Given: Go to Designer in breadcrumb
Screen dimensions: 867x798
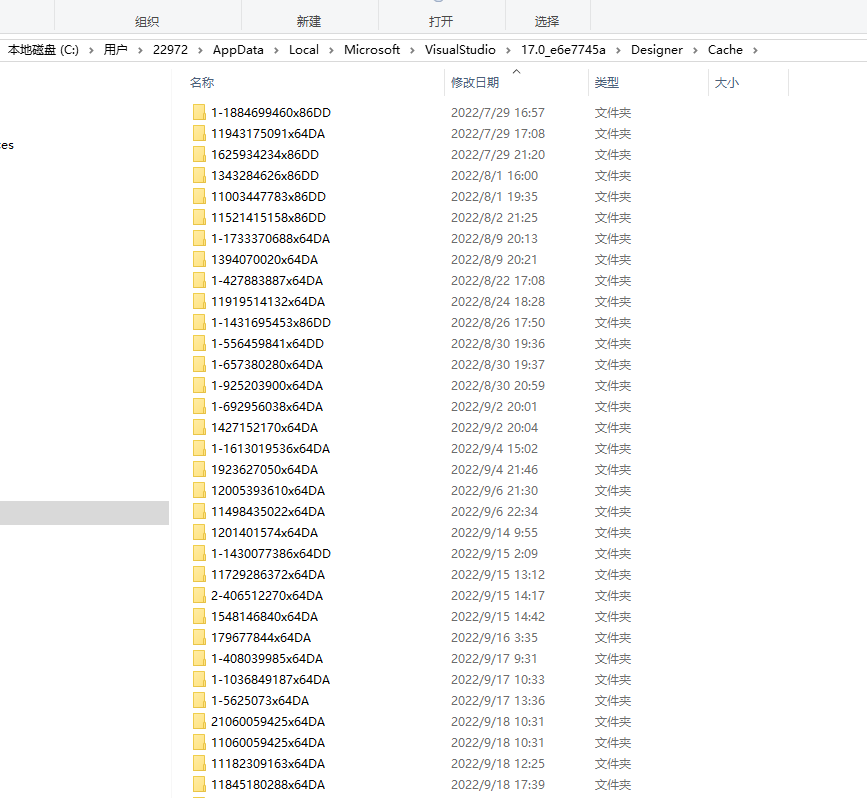Looking at the screenshot, I should [657, 50].
